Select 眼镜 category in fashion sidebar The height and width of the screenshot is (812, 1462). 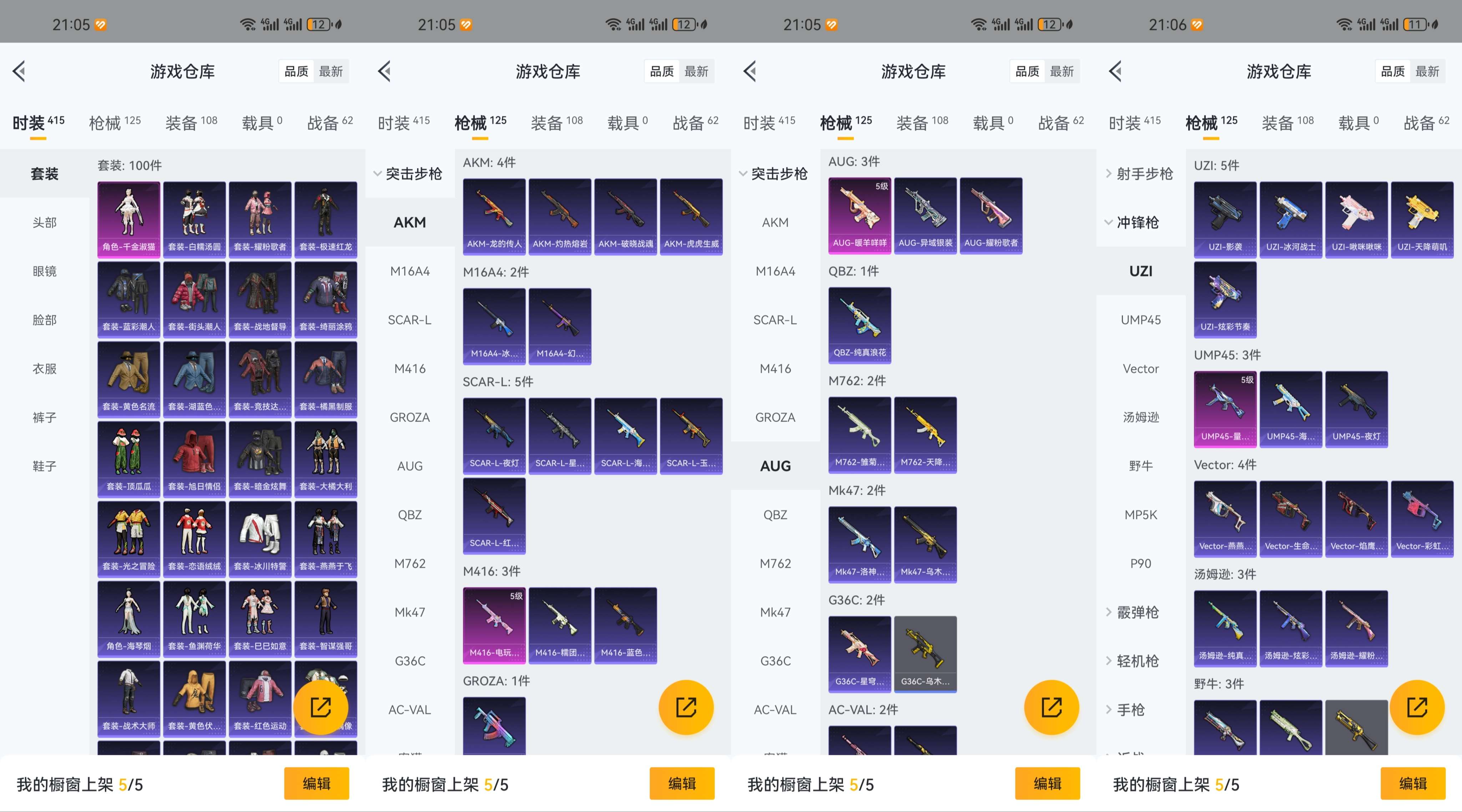44,271
